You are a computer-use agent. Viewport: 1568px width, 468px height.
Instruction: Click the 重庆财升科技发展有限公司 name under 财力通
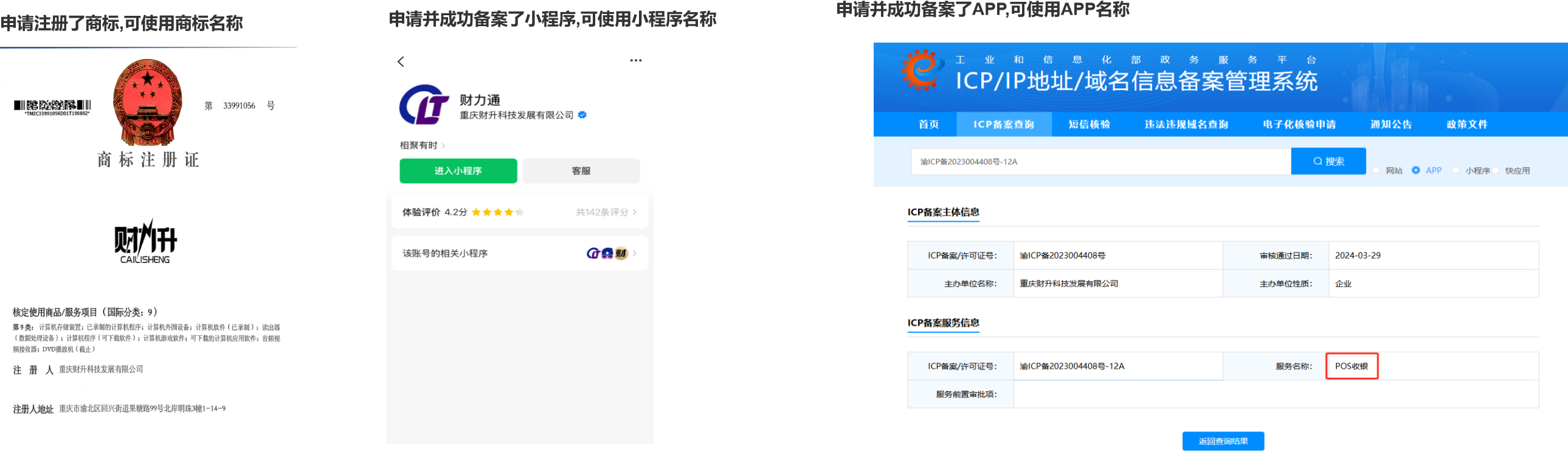click(x=516, y=115)
